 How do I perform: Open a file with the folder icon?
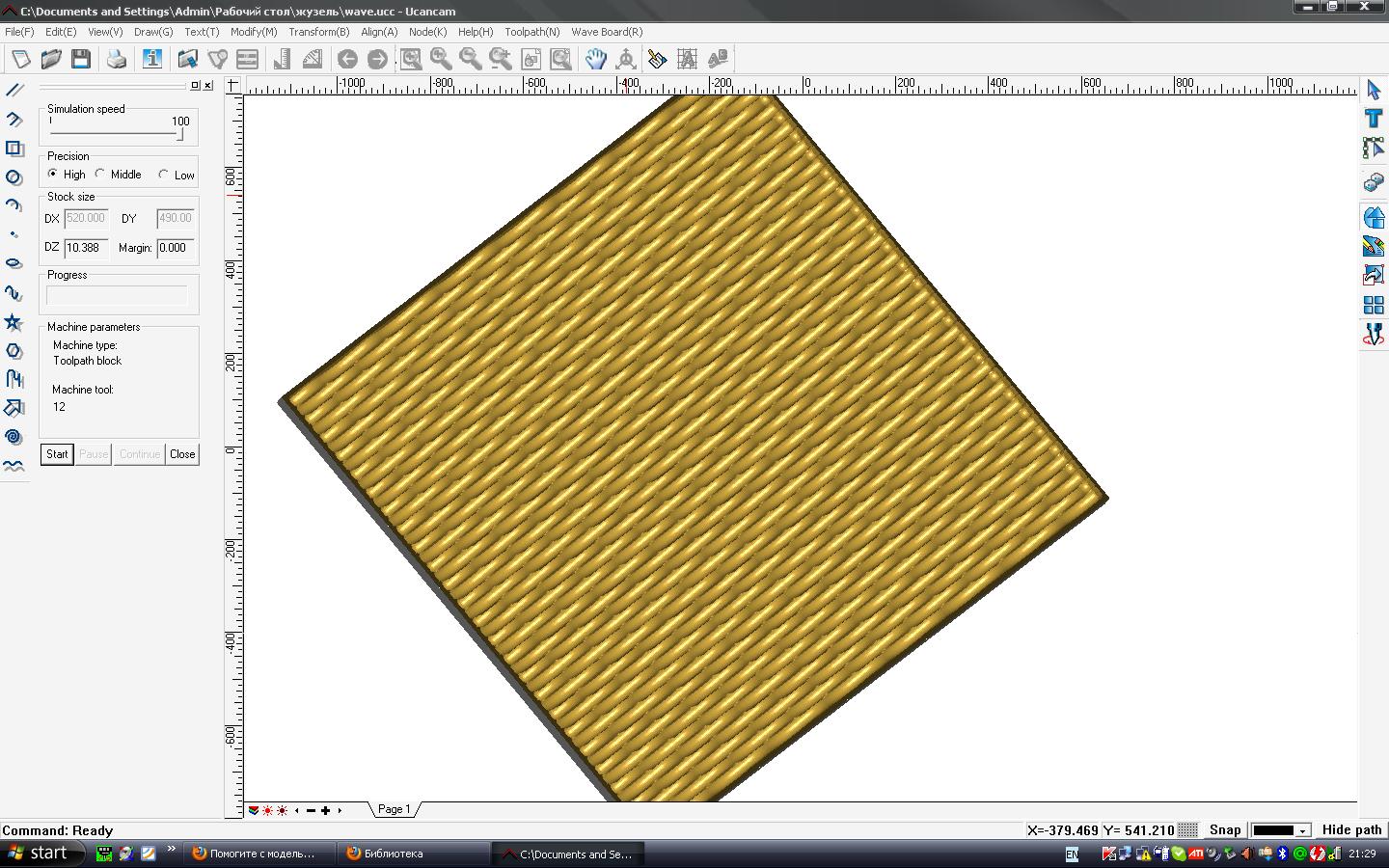pyautogui.click(x=51, y=59)
